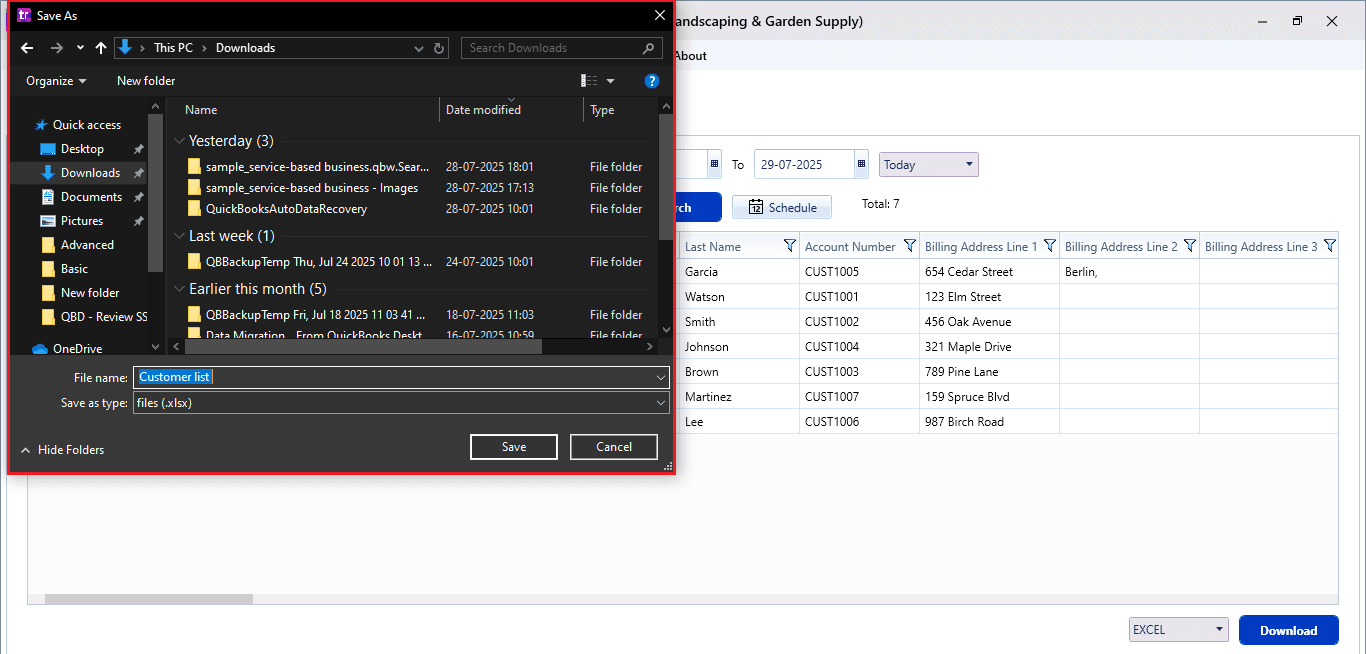Open the Organize menu
Viewport: 1366px width, 654px height.
54,80
